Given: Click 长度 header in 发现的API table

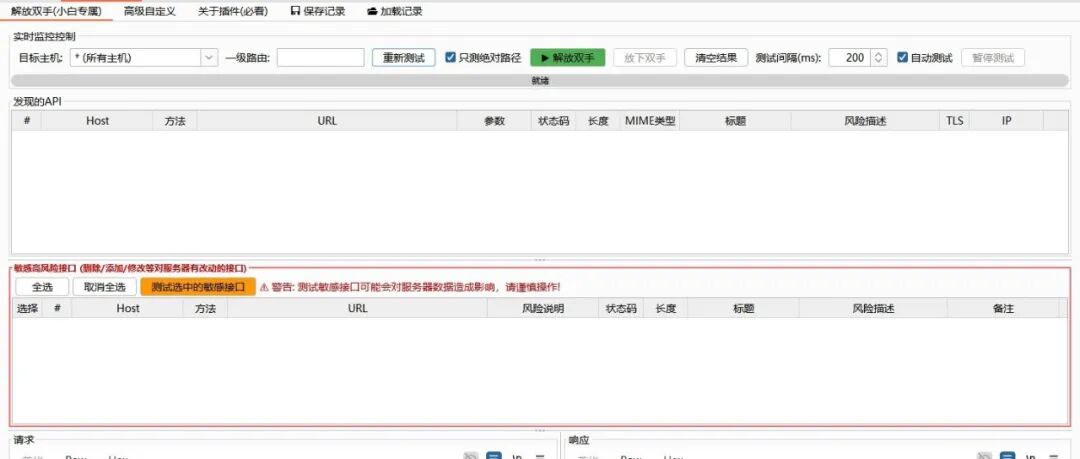Looking at the screenshot, I should 598,121.
